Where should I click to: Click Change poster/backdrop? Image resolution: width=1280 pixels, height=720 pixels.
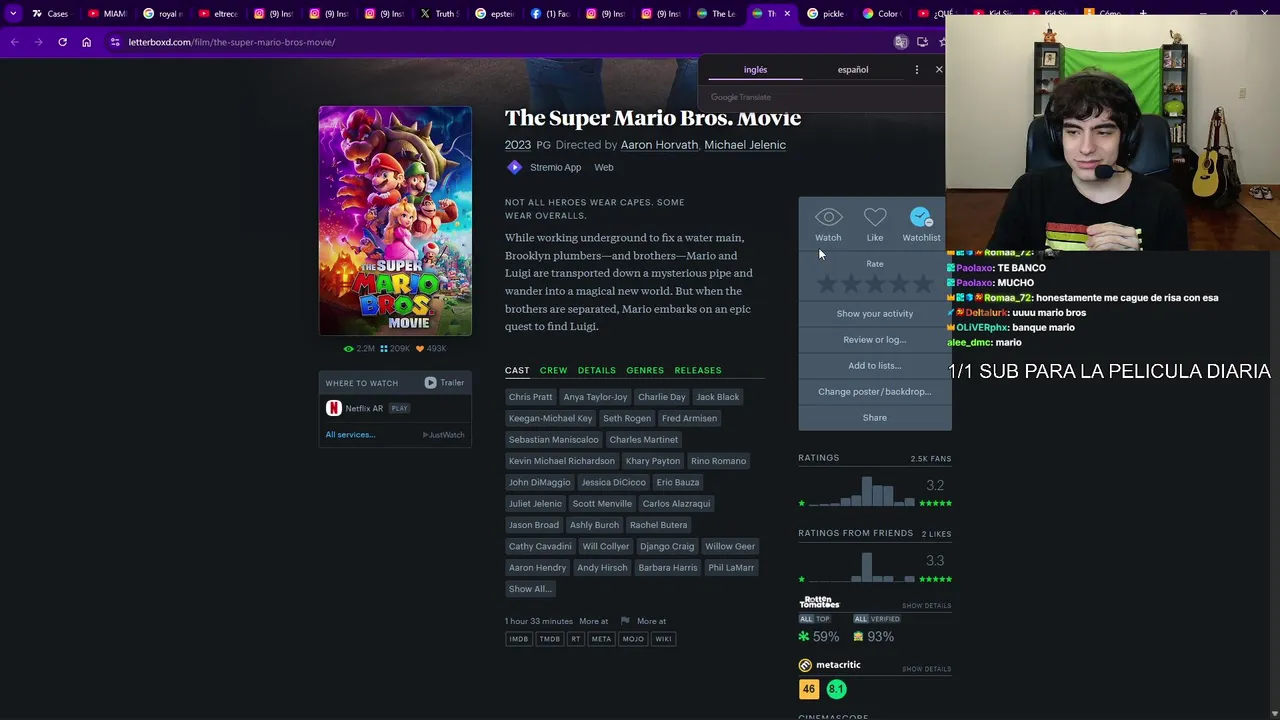pyautogui.click(x=875, y=392)
